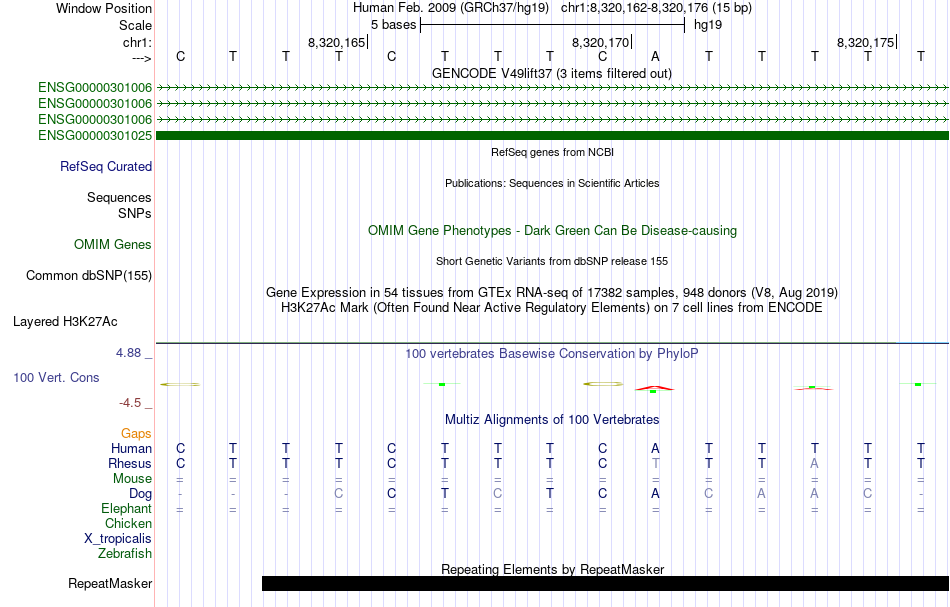Click the "RepeatMasker" track label
950x607 pixels.
pyautogui.click(x=110, y=584)
